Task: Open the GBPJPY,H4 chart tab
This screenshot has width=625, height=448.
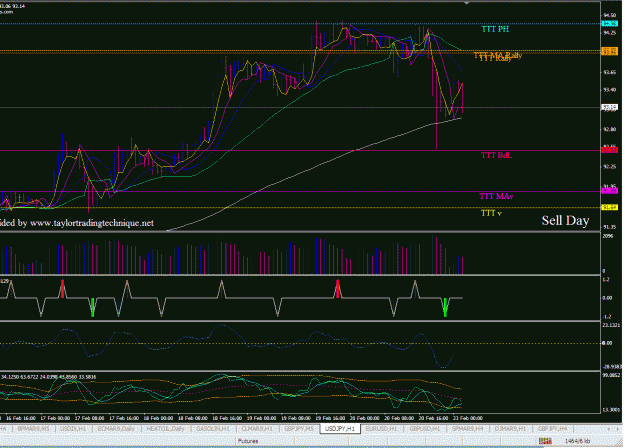Action: tap(552, 429)
